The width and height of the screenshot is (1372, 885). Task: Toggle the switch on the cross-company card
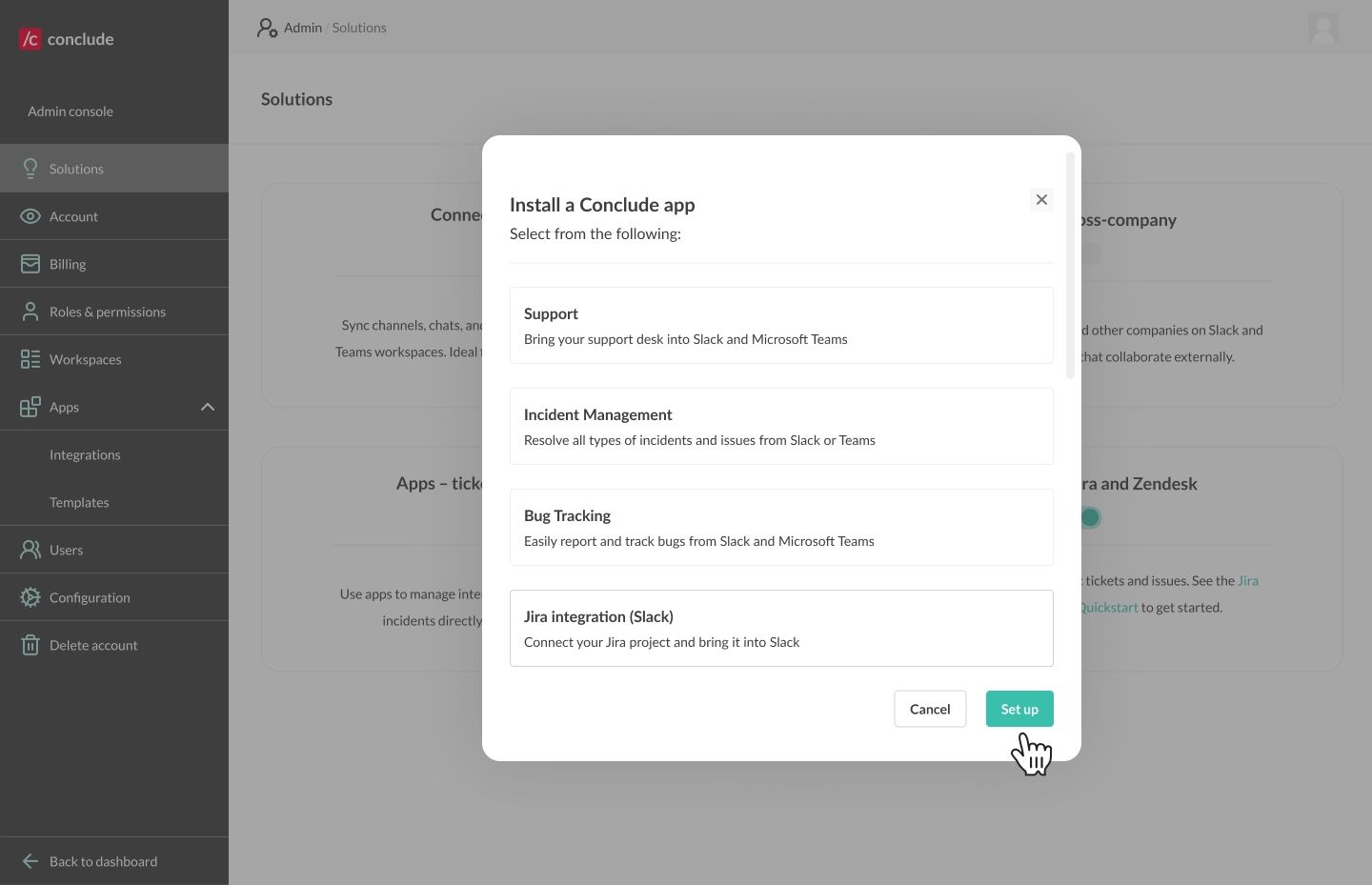coord(1090,253)
